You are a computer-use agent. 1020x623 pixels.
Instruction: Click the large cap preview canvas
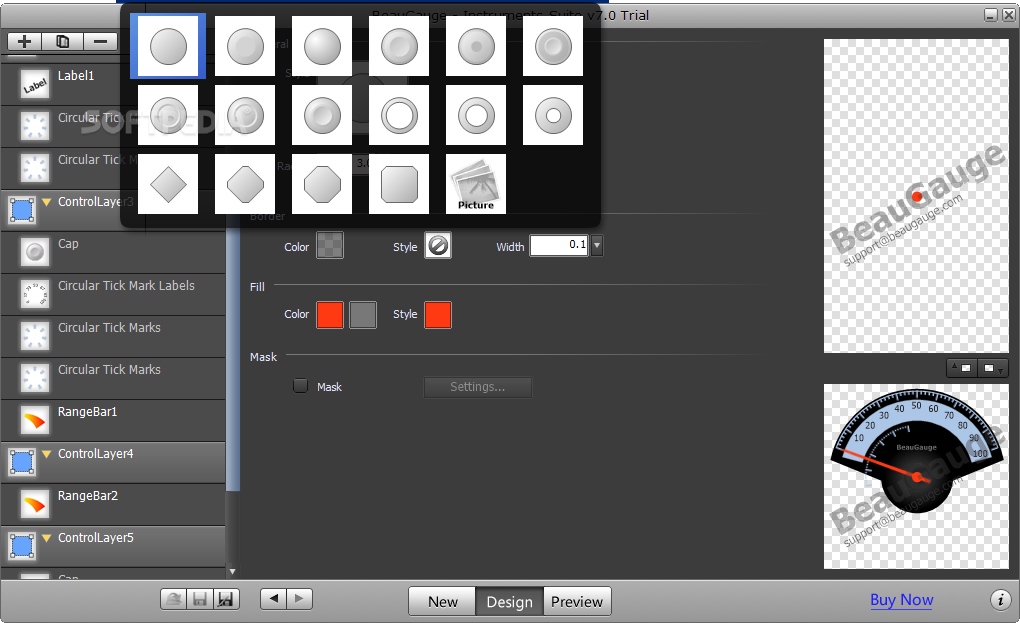pos(916,196)
